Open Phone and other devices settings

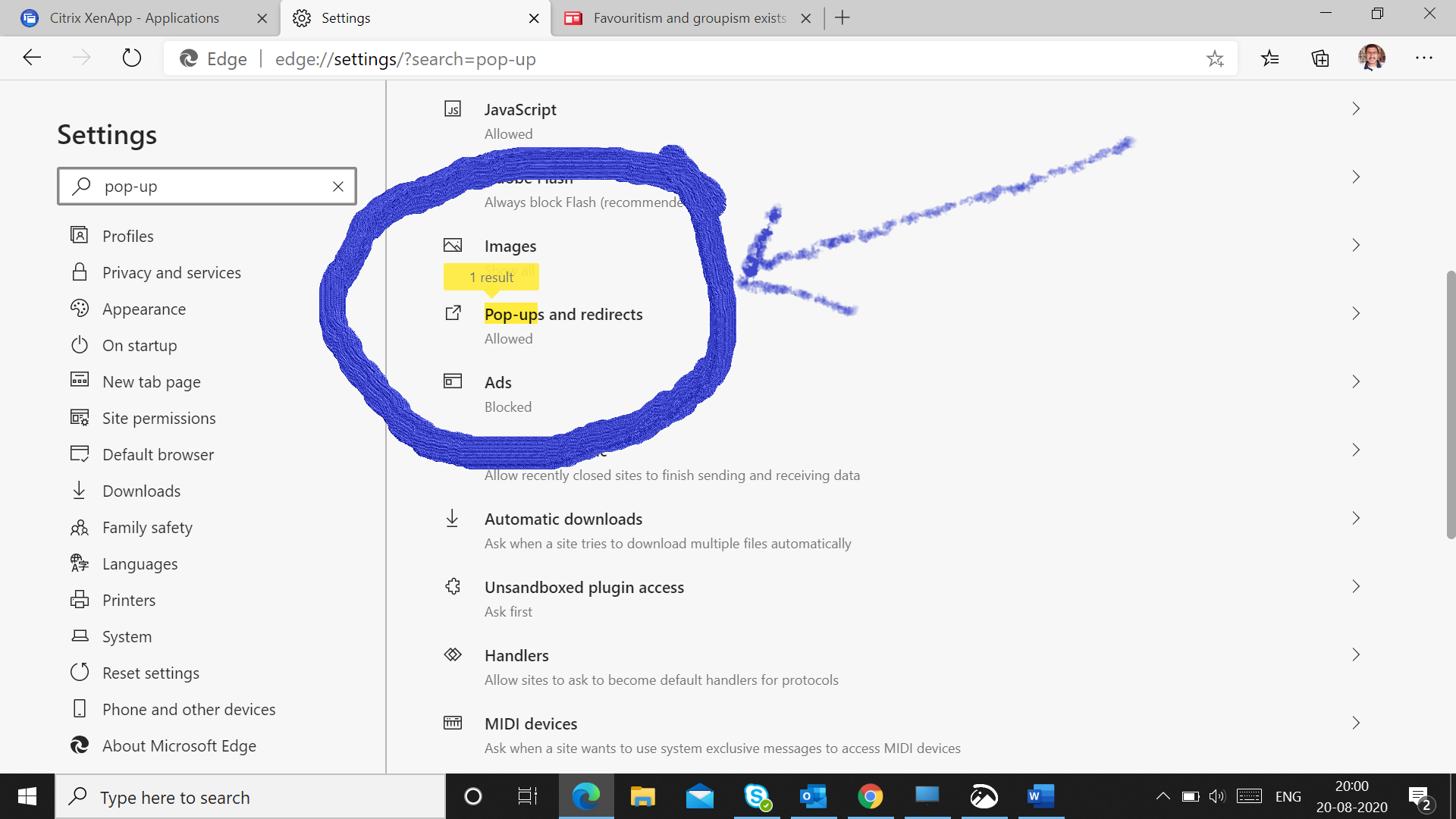click(x=189, y=709)
